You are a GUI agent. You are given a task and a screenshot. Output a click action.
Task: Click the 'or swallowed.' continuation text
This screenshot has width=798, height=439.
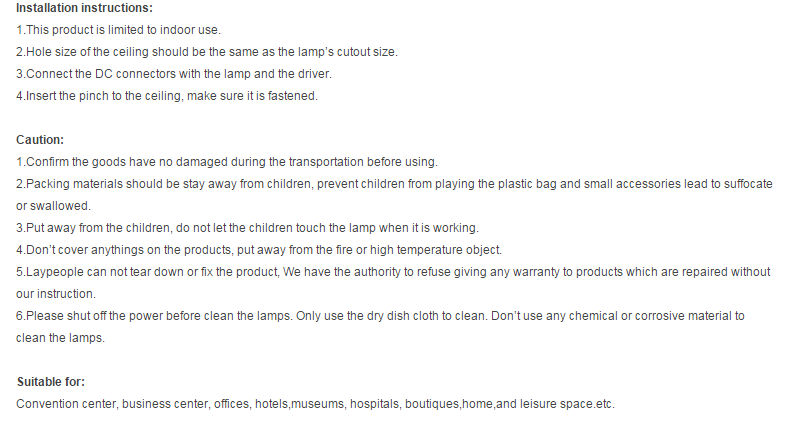click(x=54, y=206)
